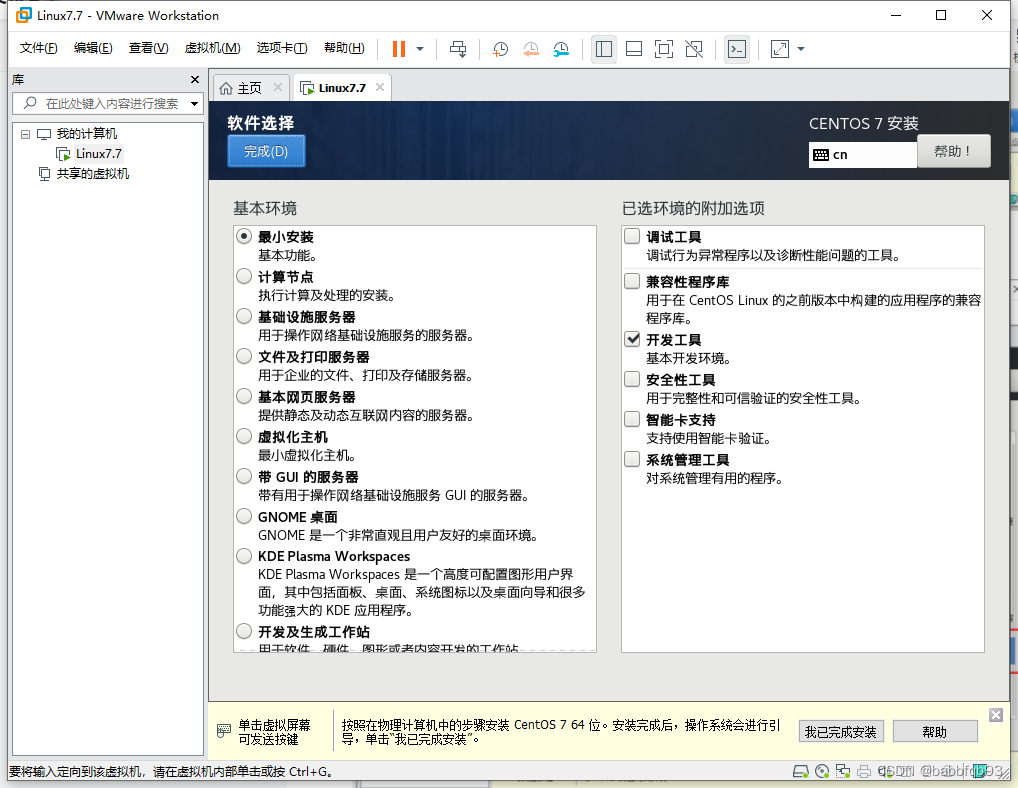Close the Linux7.7 tab
Screen dimensions: 1018x788
pyautogui.click(x=380, y=87)
